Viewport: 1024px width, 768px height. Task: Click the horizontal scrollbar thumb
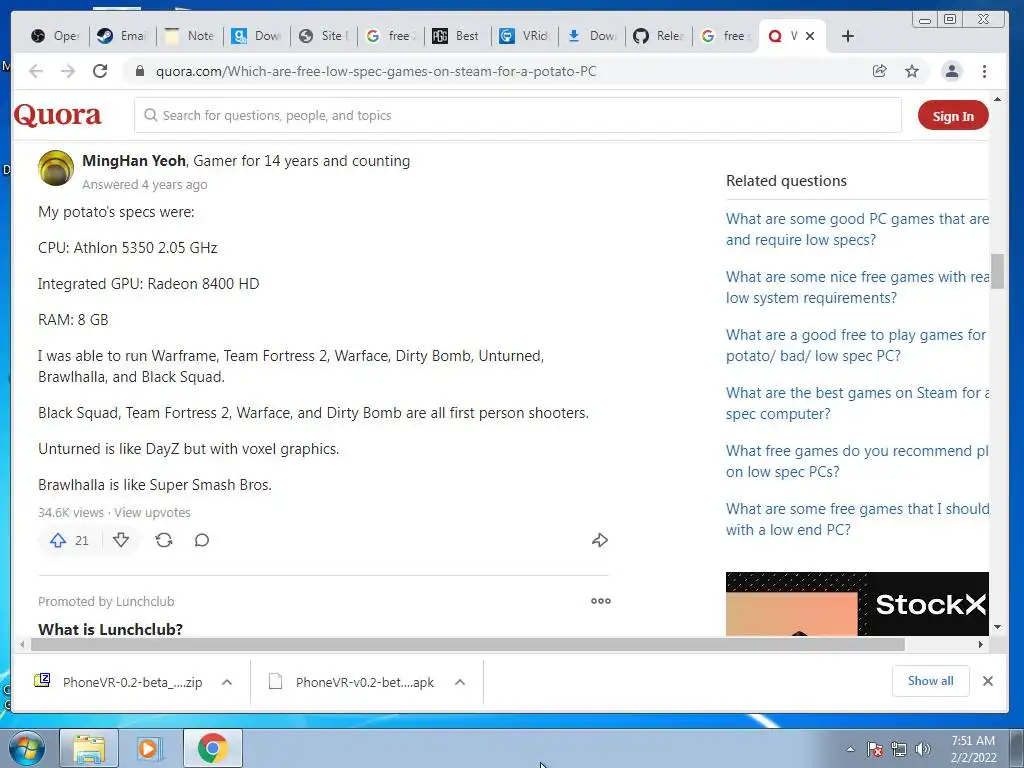click(468, 645)
